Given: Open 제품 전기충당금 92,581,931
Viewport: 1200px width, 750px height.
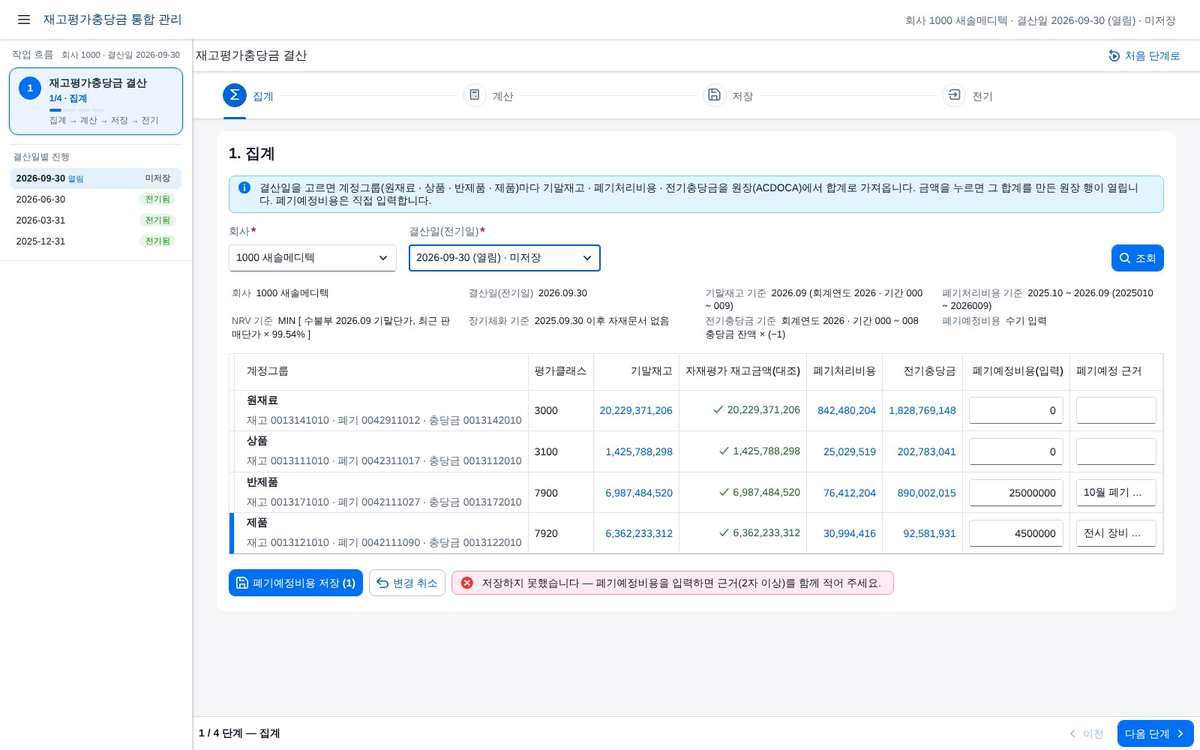Looking at the screenshot, I should tap(930, 533).
